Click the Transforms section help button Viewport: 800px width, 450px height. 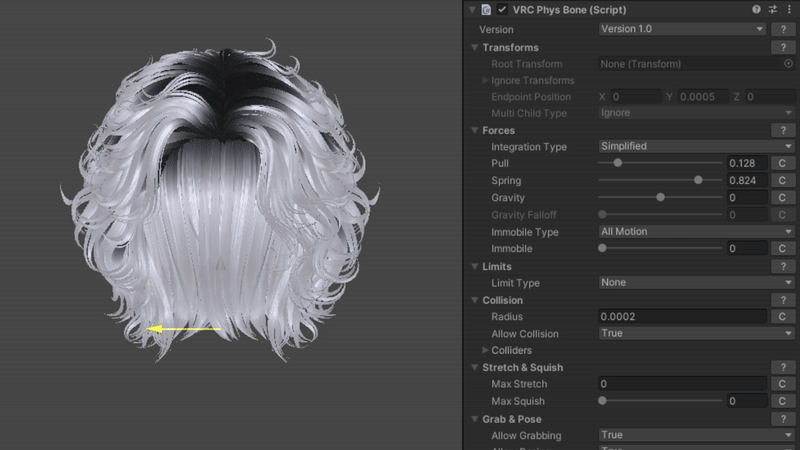pyautogui.click(x=783, y=47)
